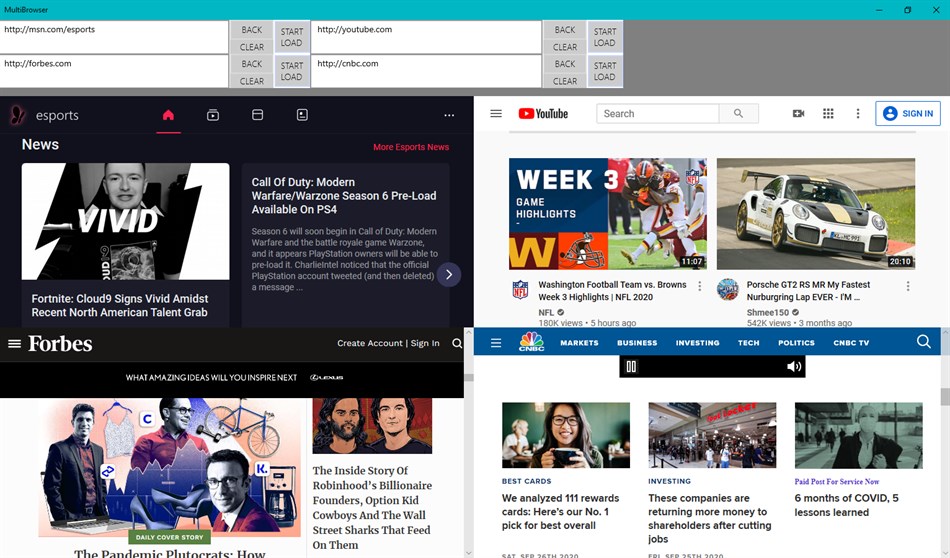Image resolution: width=950 pixels, height=558 pixels.
Task: Click the CNBC peacock logo
Action: point(531,342)
